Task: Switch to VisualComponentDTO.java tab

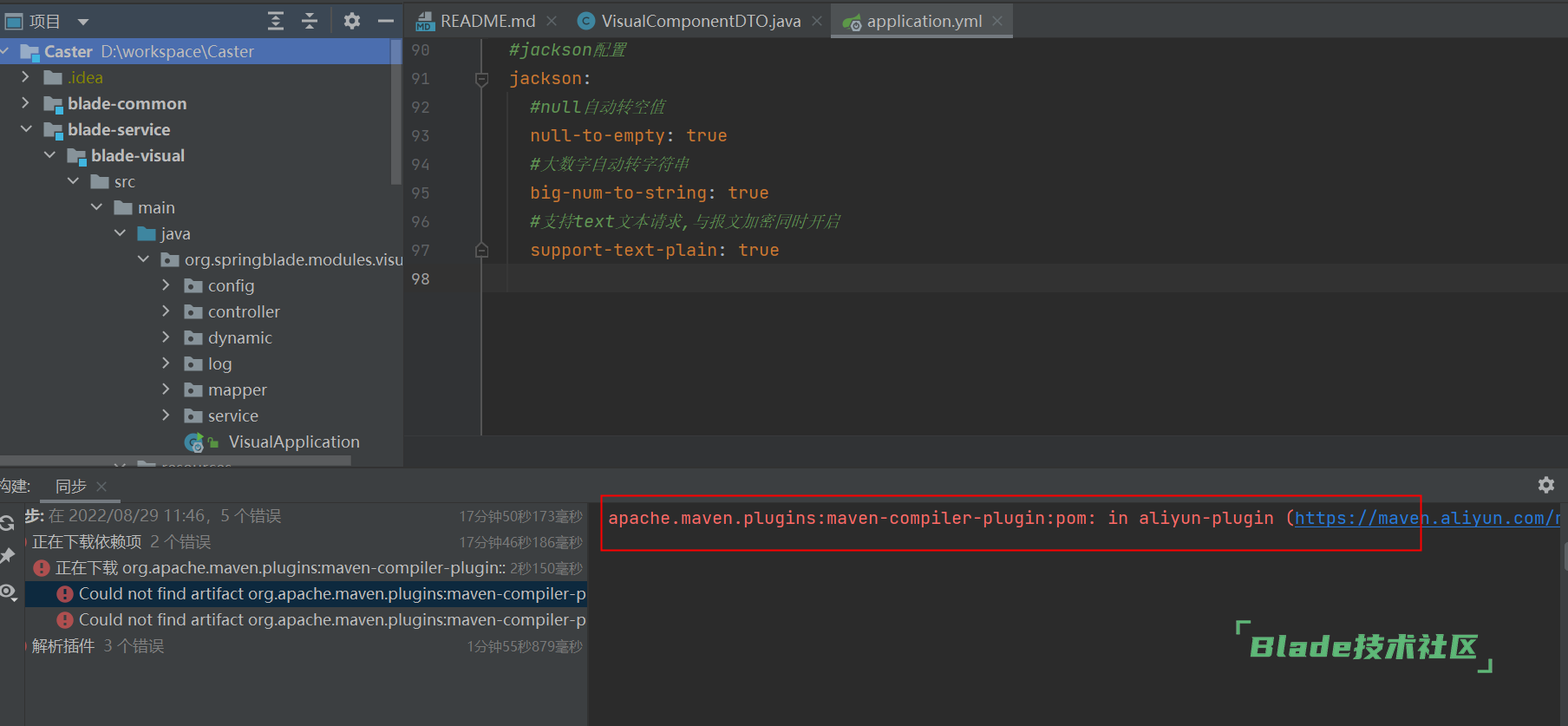Action: [701, 21]
